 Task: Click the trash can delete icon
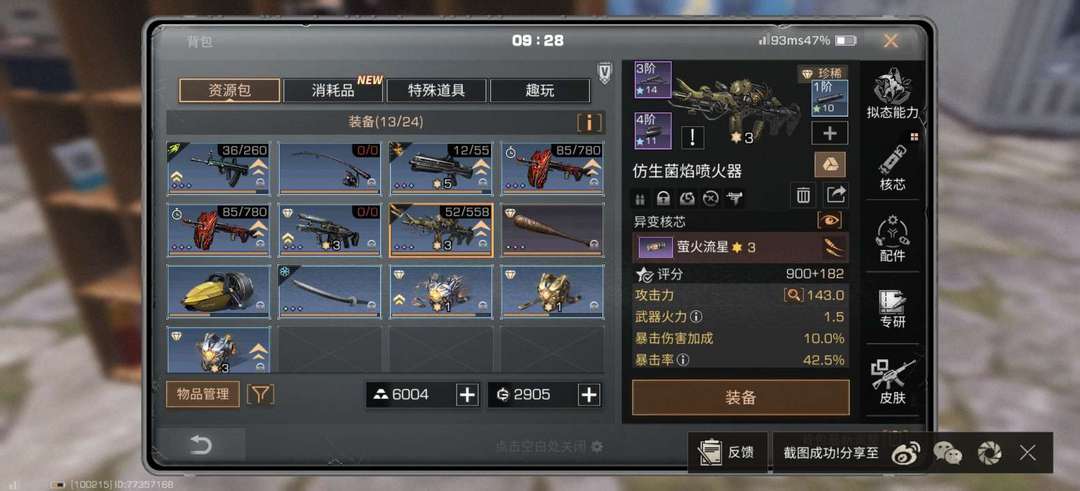point(803,196)
